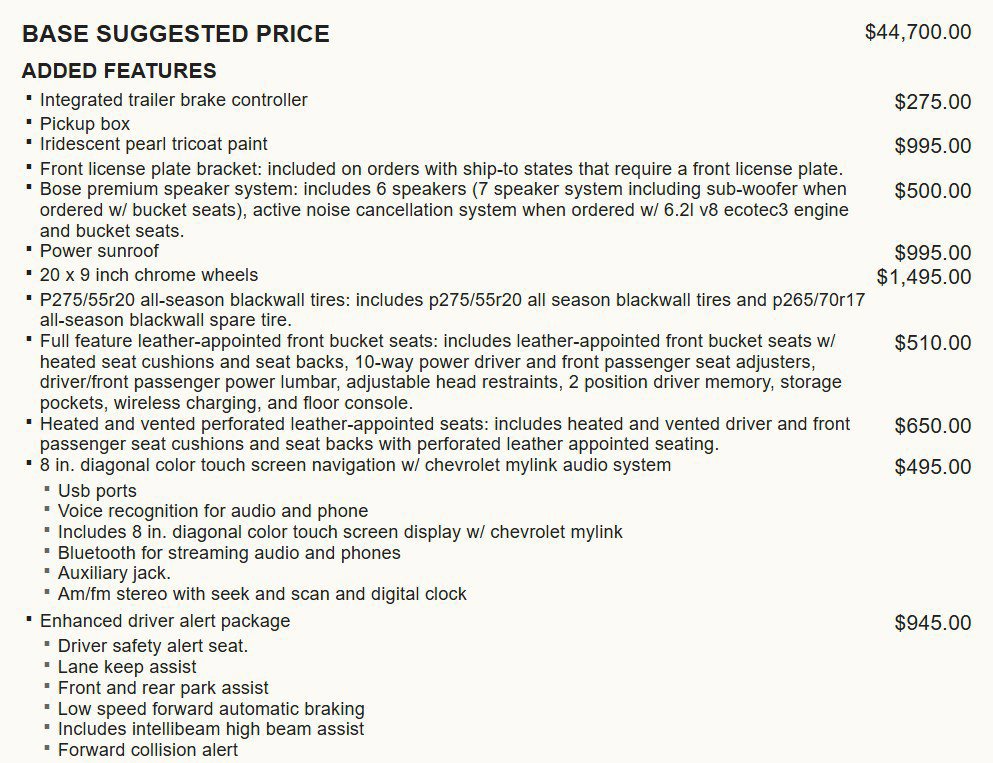Click the BASE SUGGESTED PRICE heading

point(175,34)
